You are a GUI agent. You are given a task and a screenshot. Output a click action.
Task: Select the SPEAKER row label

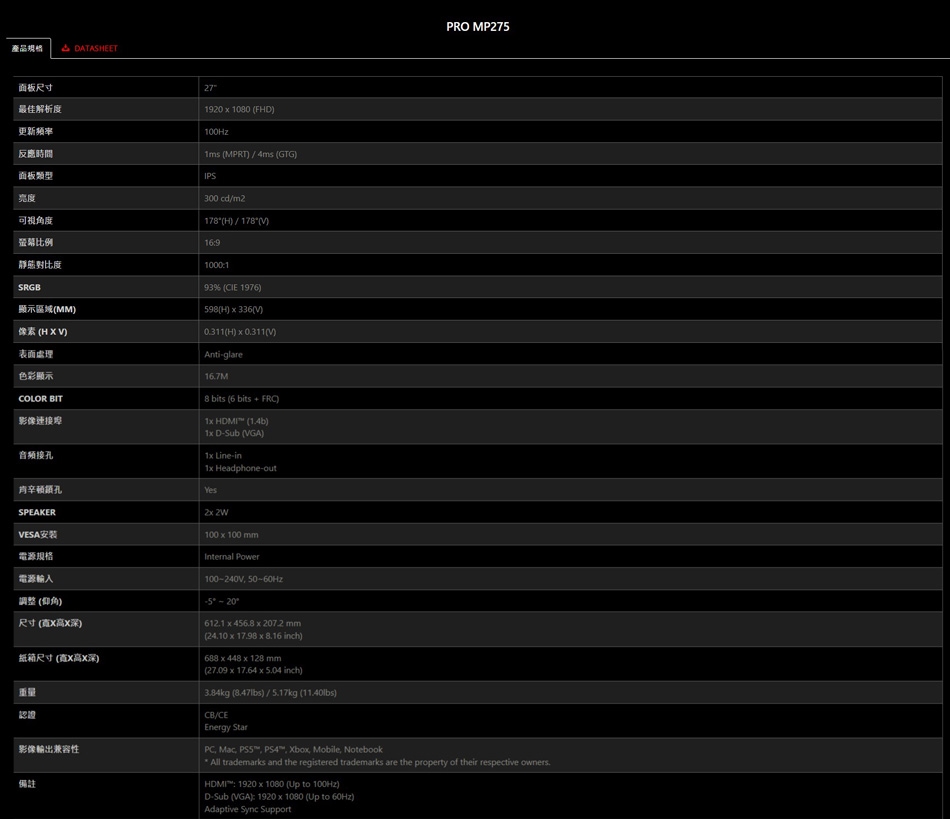(x=37, y=512)
